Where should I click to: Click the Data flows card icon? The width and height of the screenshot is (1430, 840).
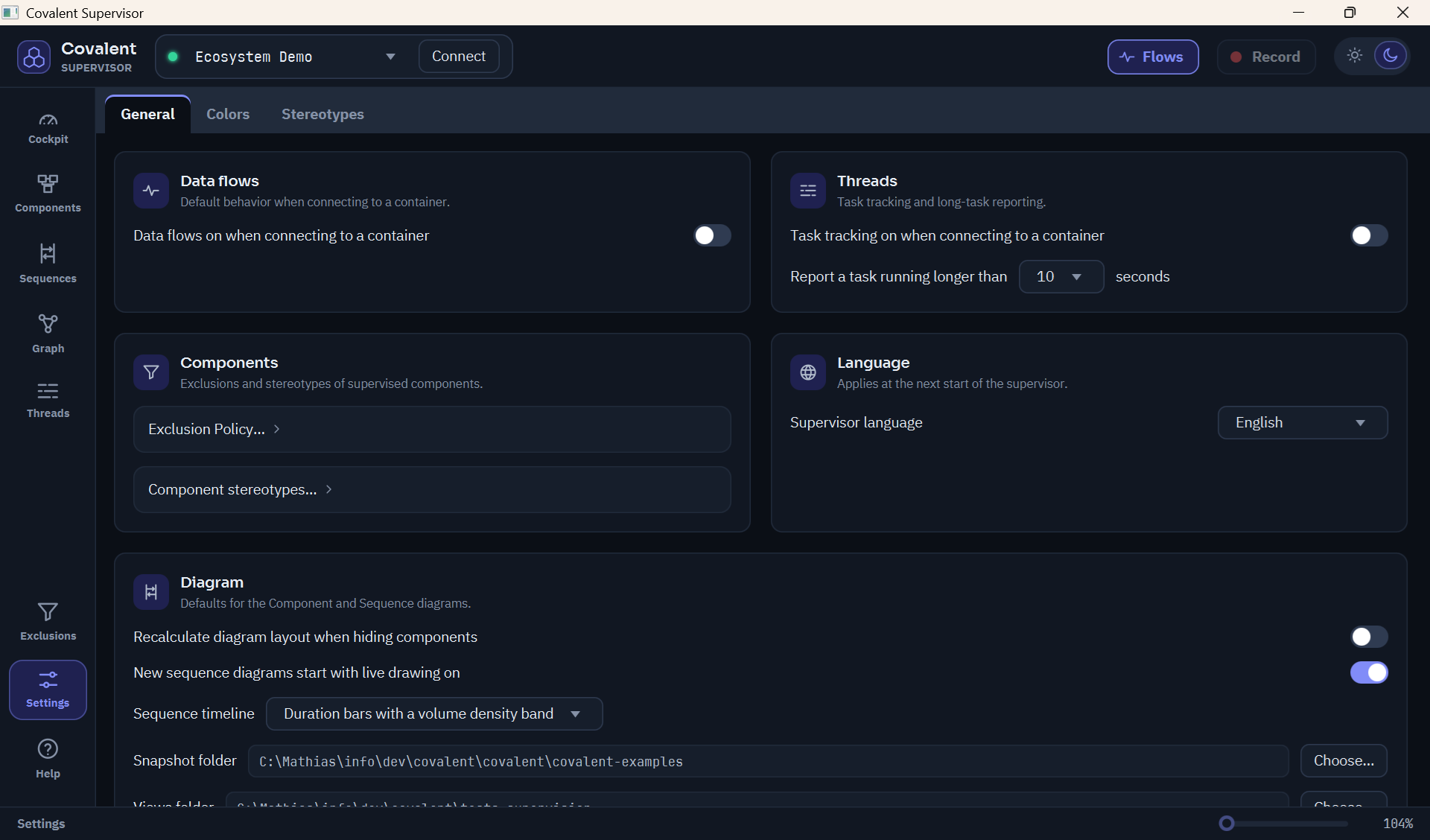pyautogui.click(x=151, y=191)
